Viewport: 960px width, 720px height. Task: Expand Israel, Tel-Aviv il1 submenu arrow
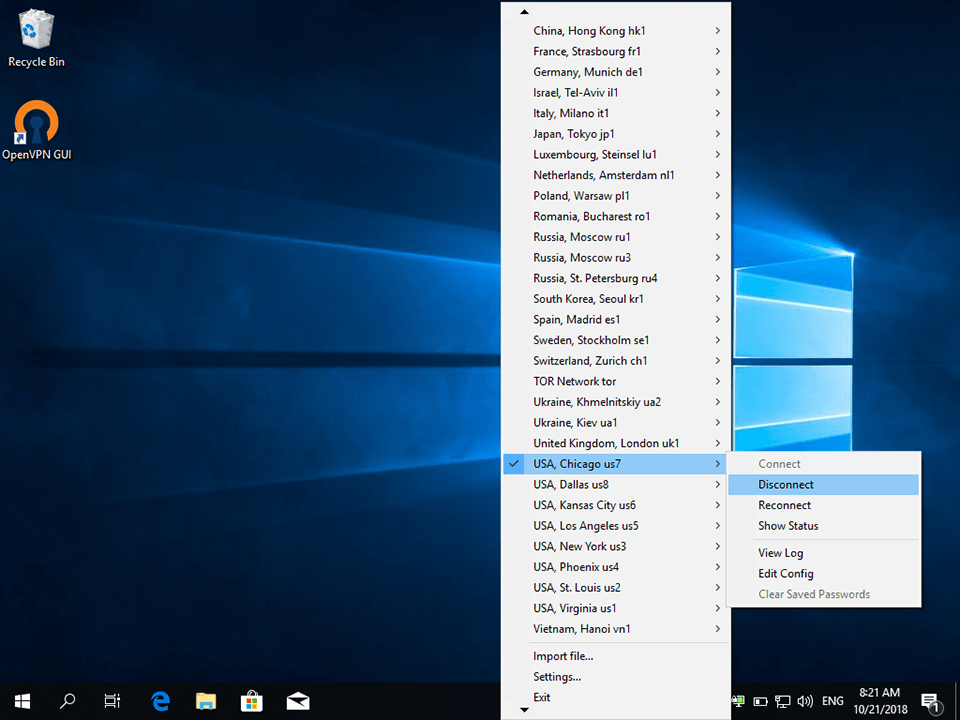coord(718,92)
